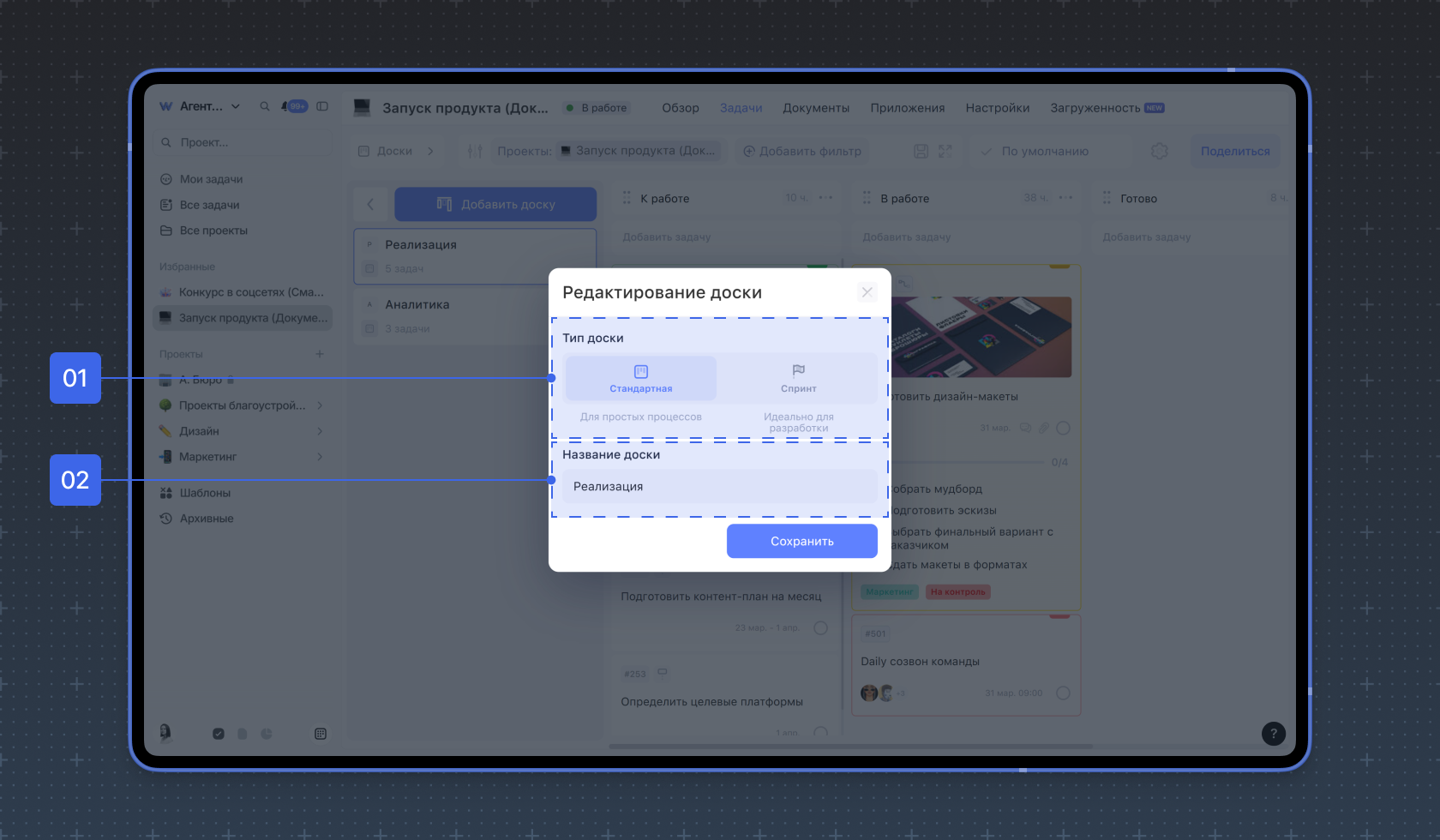1440x840 pixels.
Task: Click the save filter floppy disk icon
Action: tap(921, 151)
